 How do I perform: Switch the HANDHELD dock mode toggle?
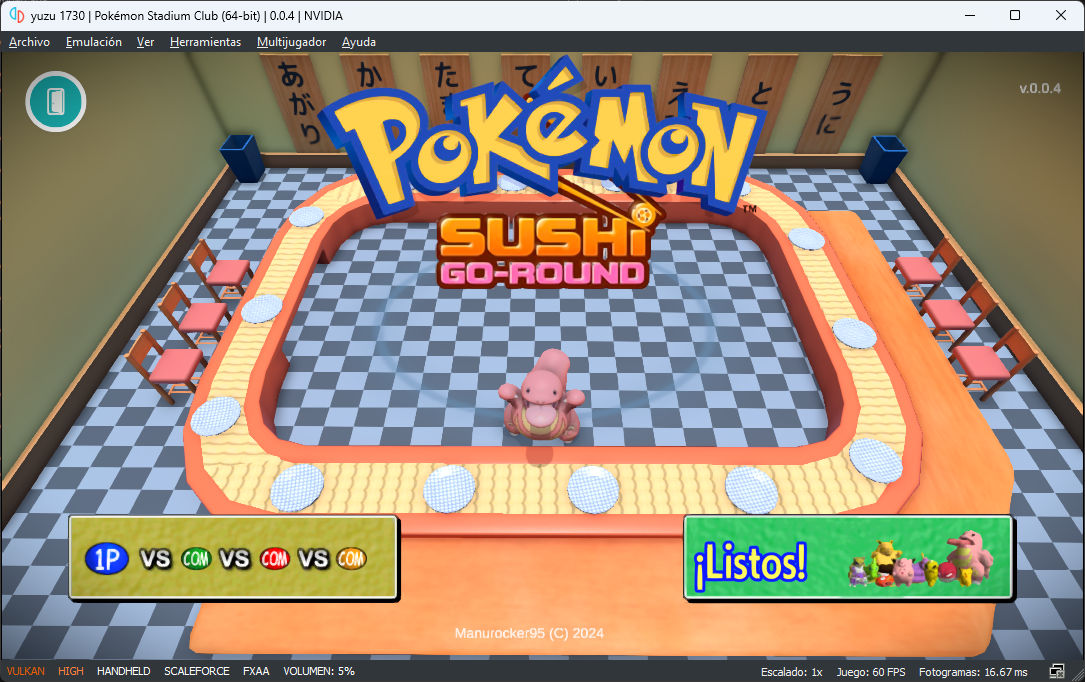tap(123, 672)
